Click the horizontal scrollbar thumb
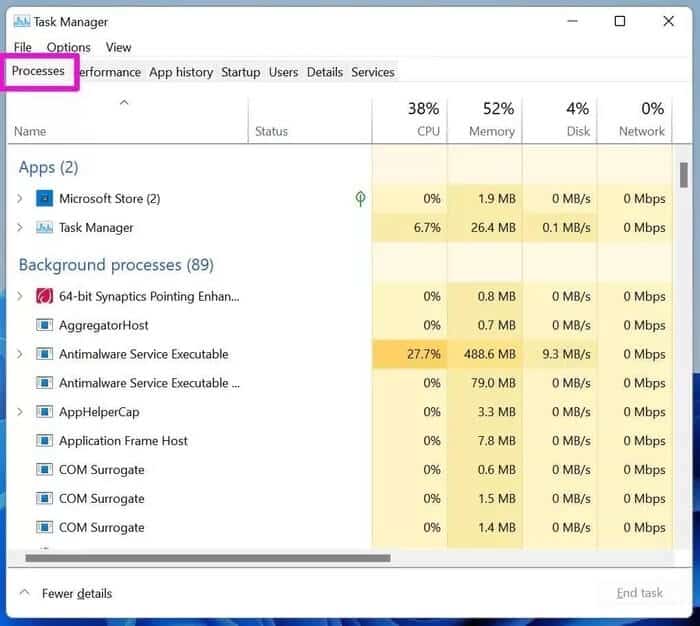This screenshot has height=626, width=700. click(208, 558)
